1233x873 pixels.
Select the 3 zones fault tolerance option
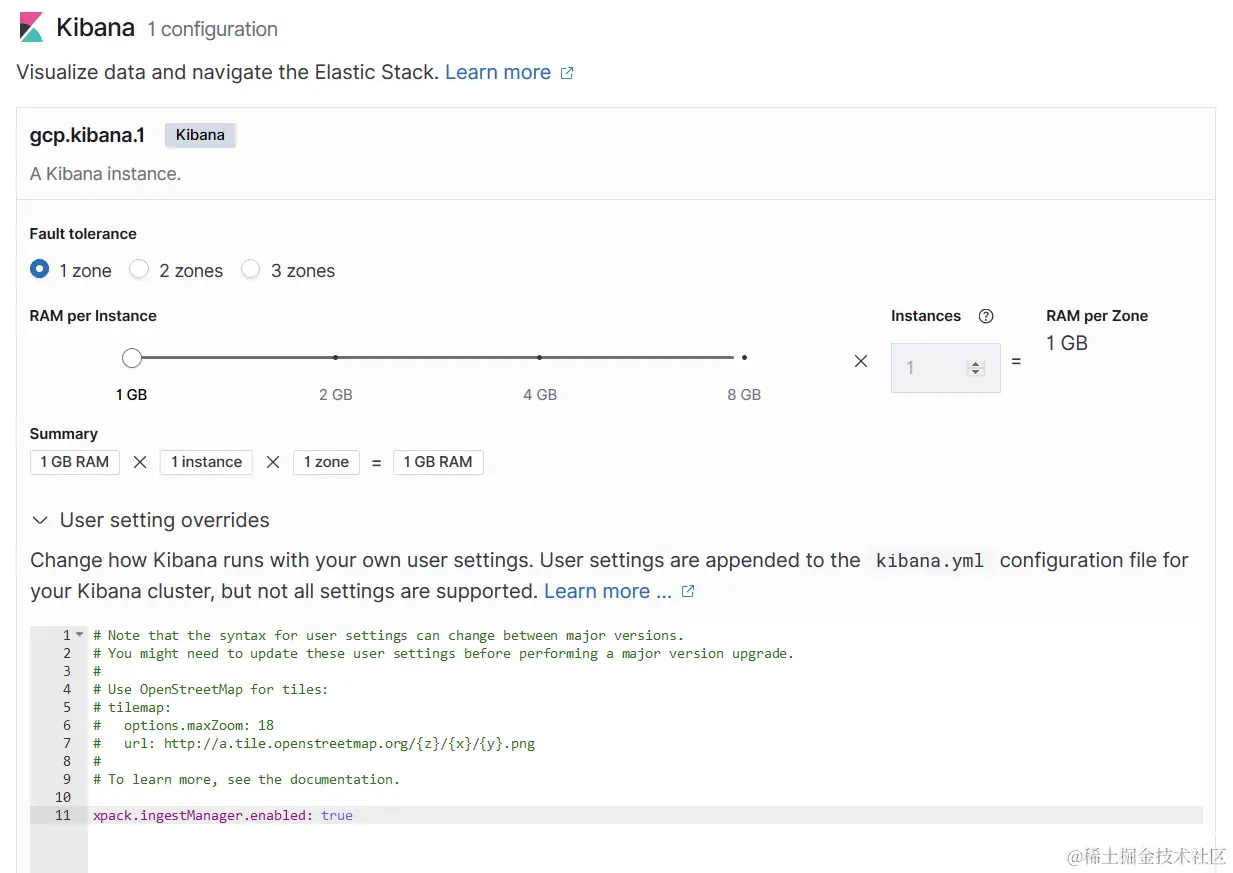click(251, 269)
